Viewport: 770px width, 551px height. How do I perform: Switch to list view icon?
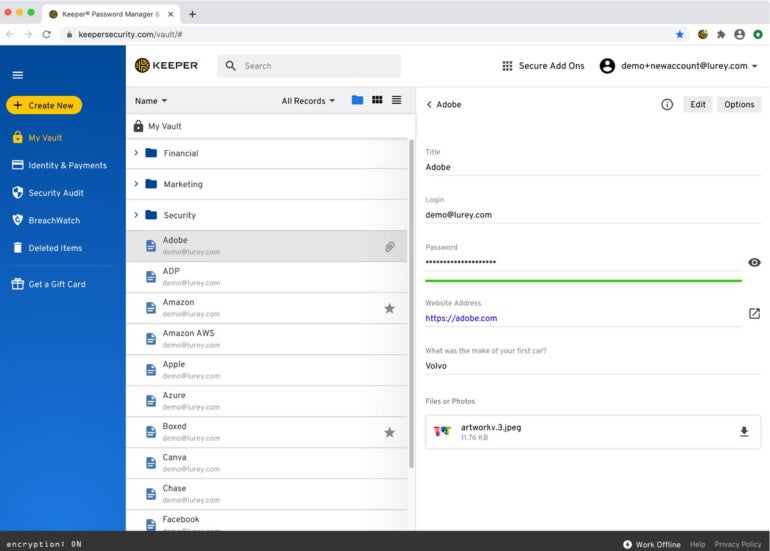pos(396,100)
